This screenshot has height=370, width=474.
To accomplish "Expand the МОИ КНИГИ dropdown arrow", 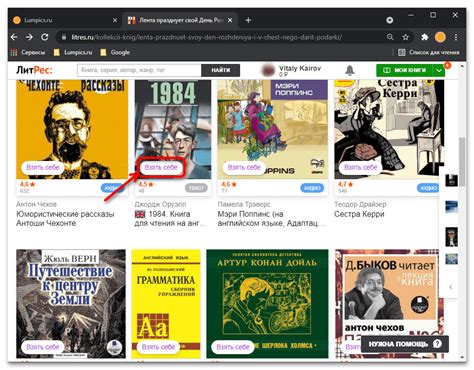I will pyautogui.click(x=439, y=70).
